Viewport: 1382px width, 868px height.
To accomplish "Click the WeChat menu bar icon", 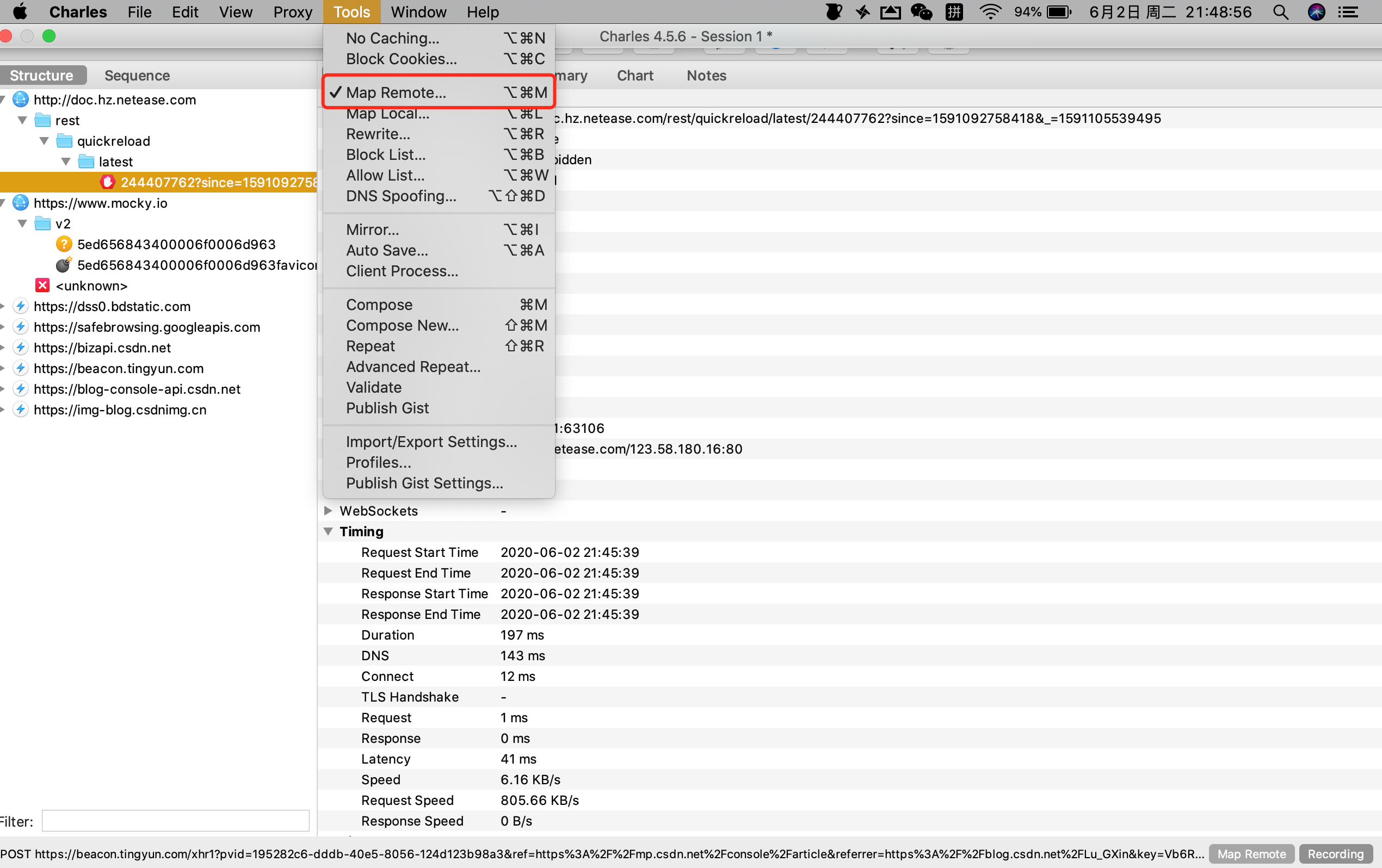I will tap(922, 12).
